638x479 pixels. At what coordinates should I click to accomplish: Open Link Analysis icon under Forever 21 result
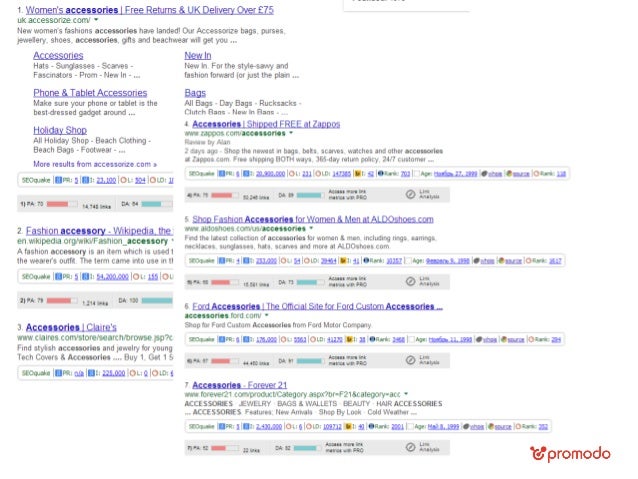point(410,447)
